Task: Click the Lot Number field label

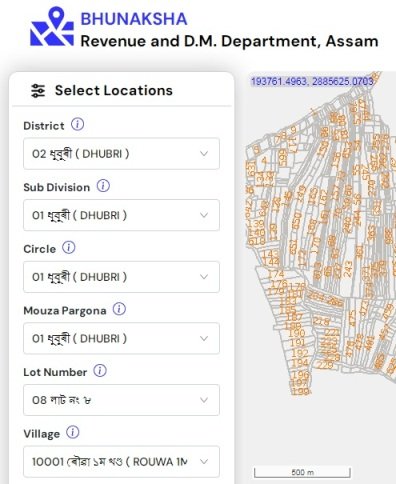Action: (55, 372)
